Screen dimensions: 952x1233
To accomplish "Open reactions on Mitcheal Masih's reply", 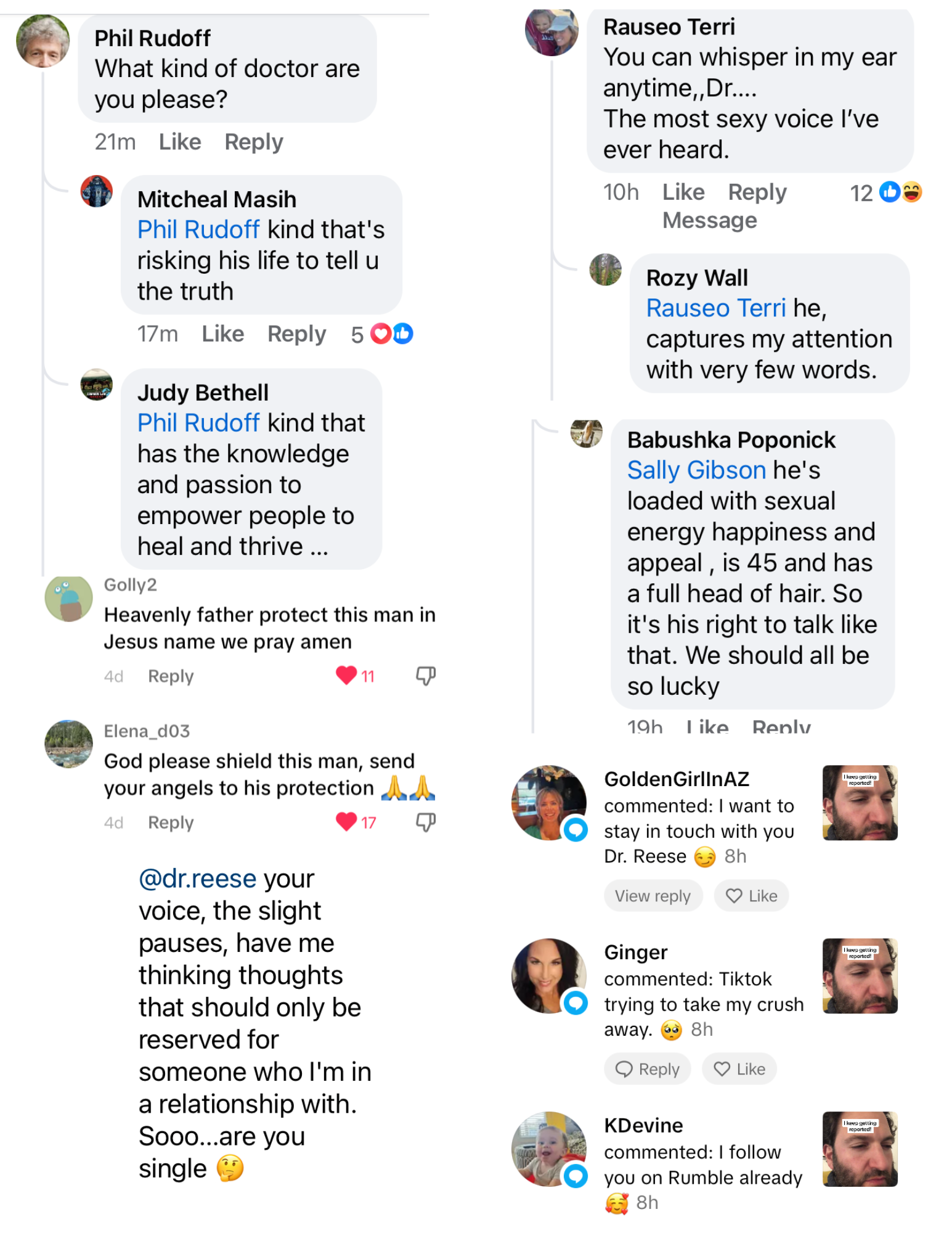I will pos(391,334).
